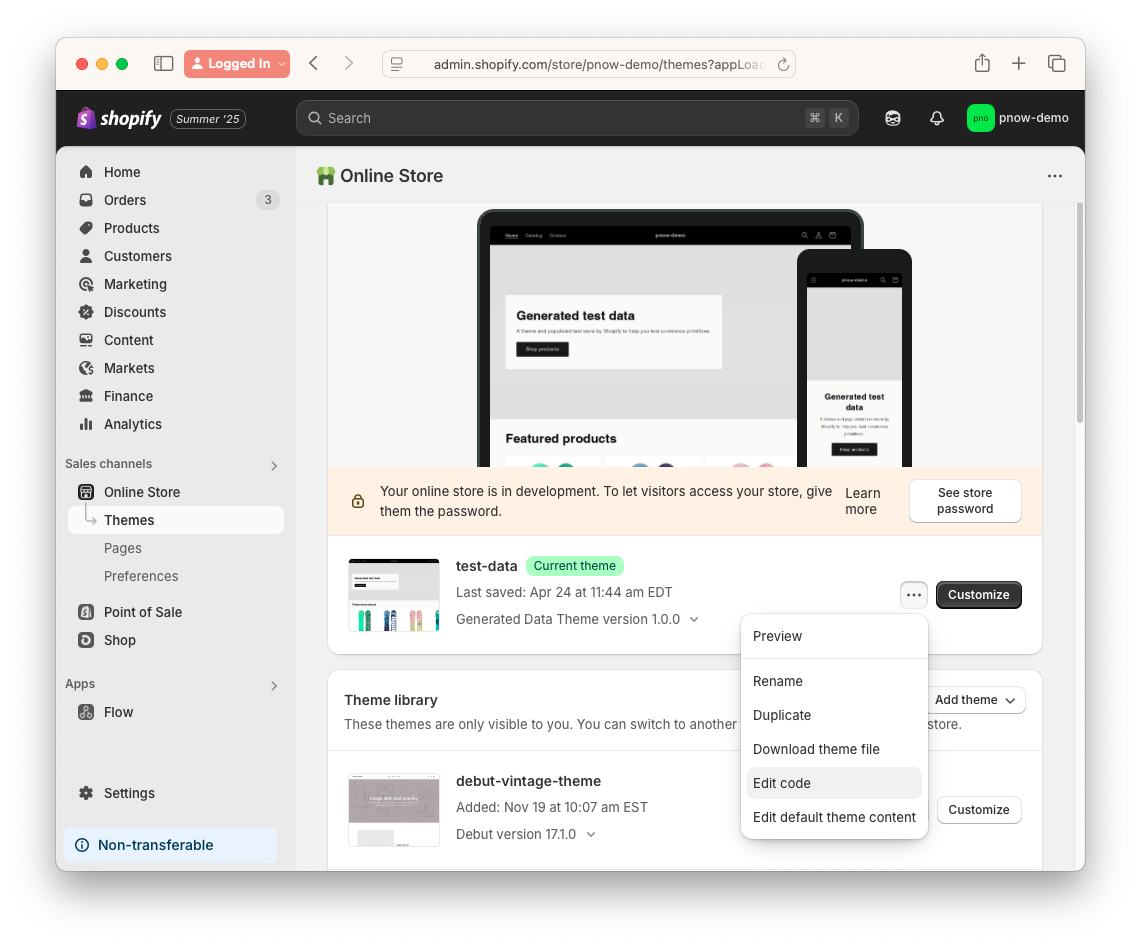Image resolution: width=1141 pixels, height=945 pixels.
Task: Click the Flow app icon
Action: [86, 712]
